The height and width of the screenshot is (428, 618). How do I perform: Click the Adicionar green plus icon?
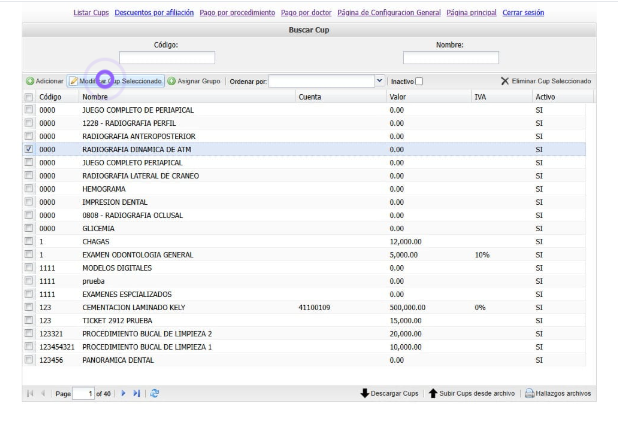click(x=30, y=80)
